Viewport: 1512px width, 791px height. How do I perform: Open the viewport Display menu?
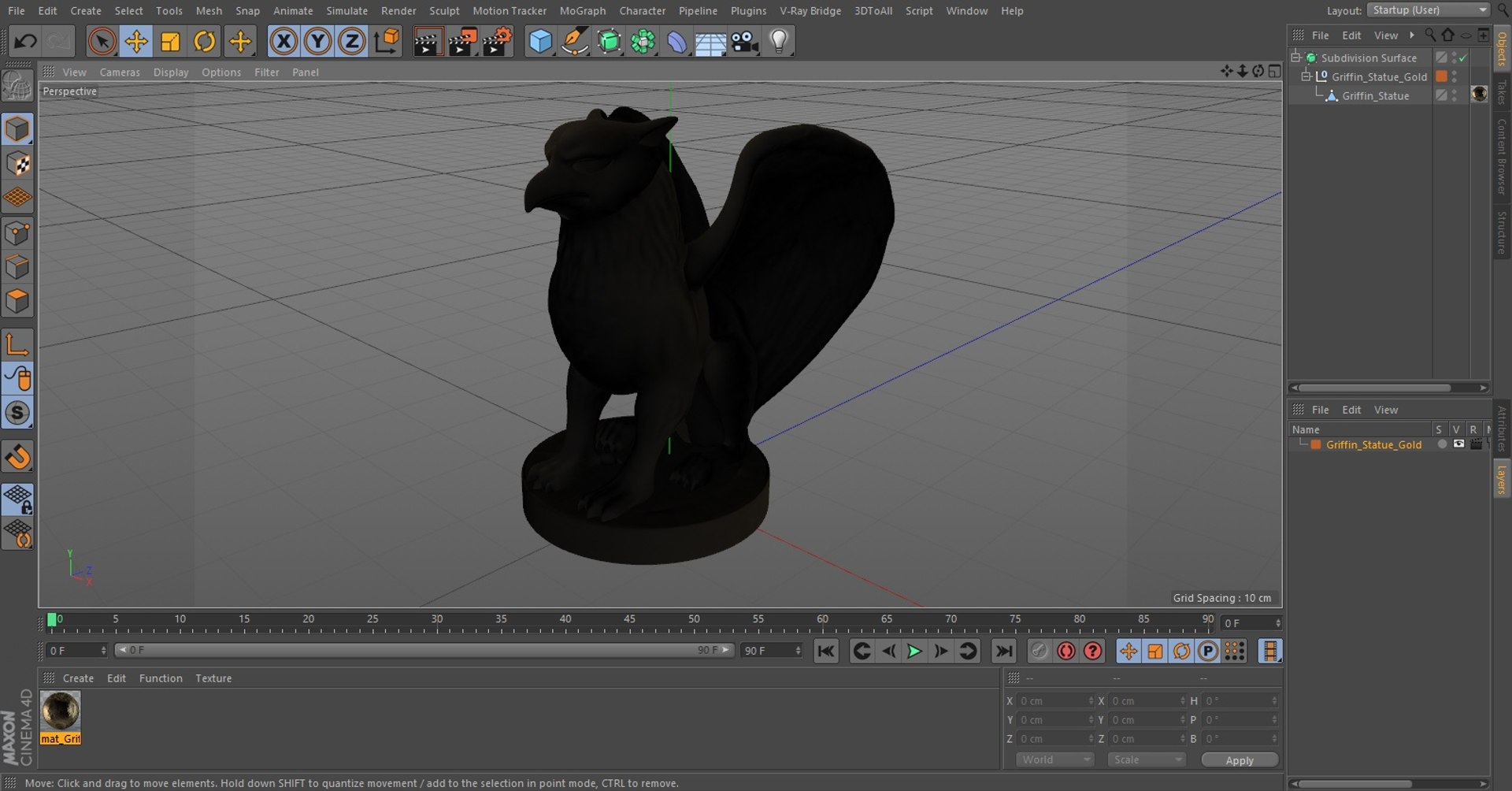coord(171,72)
